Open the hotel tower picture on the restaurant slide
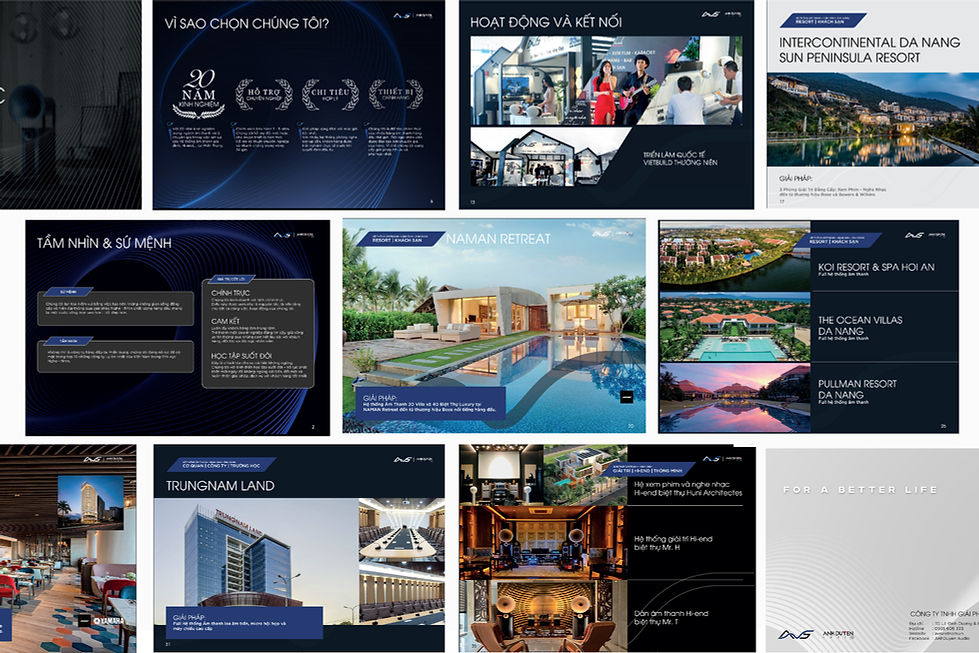 [x=91, y=503]
